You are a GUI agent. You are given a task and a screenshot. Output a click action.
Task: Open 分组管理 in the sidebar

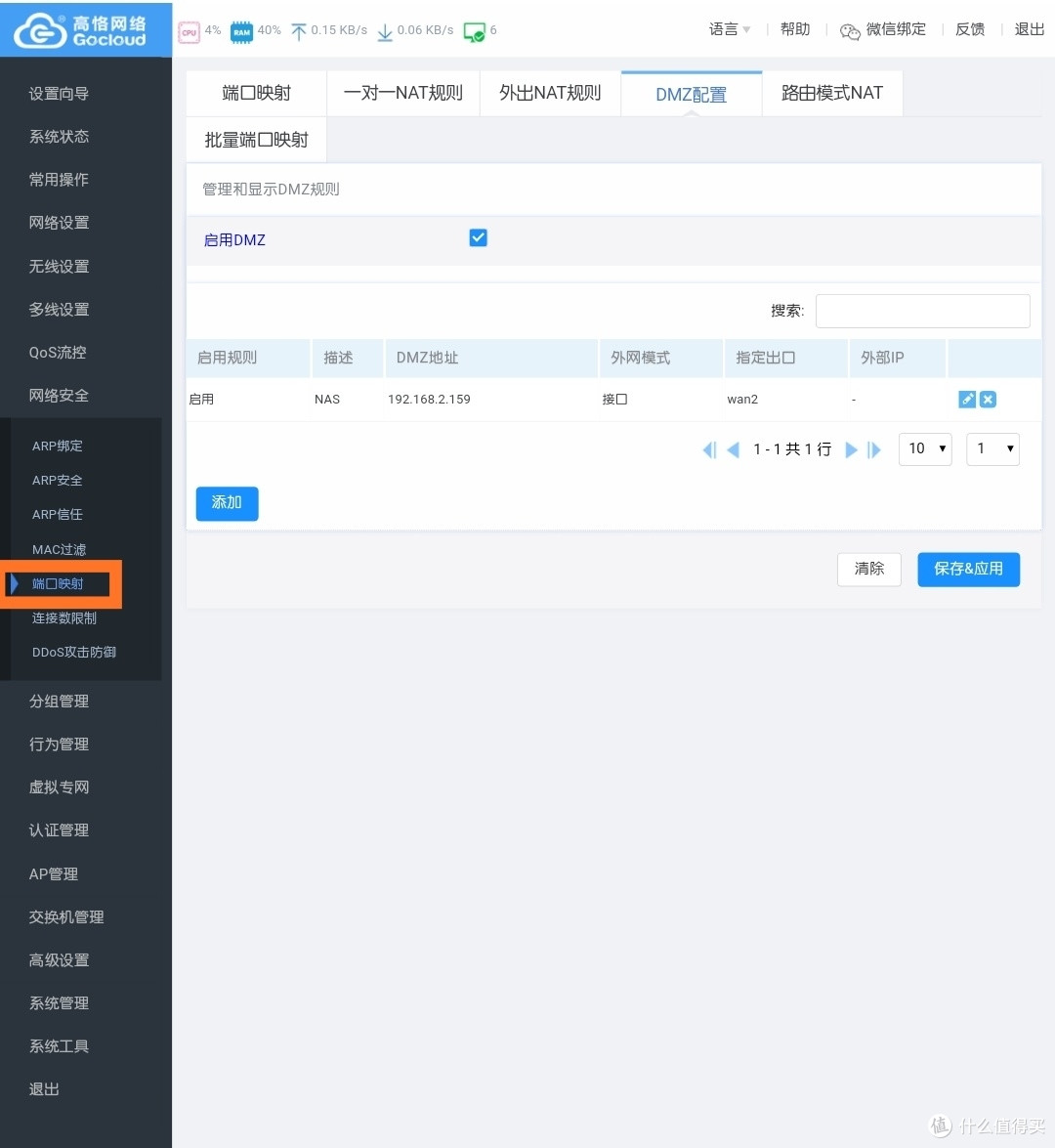tap(59, 702)
